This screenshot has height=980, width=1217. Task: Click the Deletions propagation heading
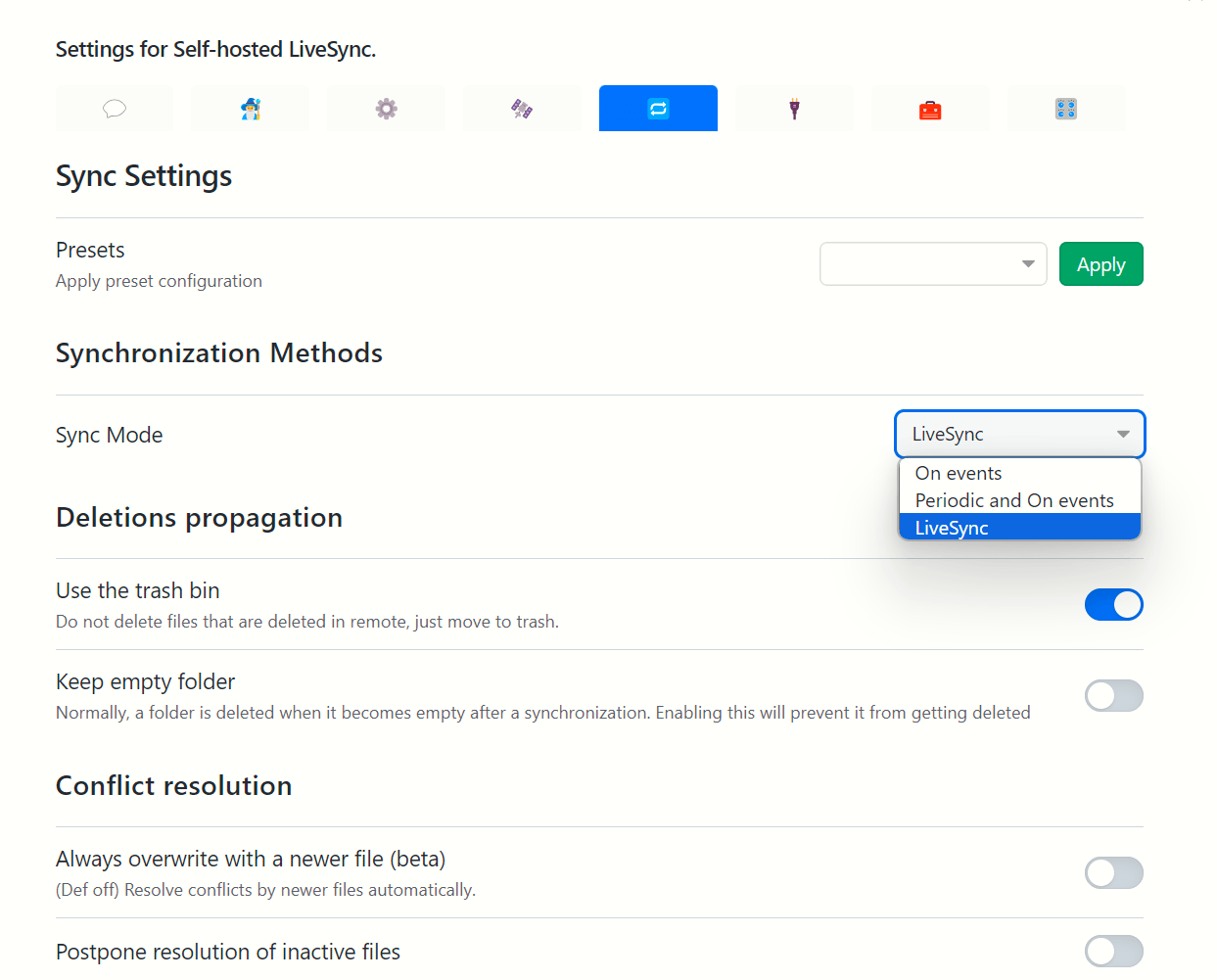pos(200,517)
